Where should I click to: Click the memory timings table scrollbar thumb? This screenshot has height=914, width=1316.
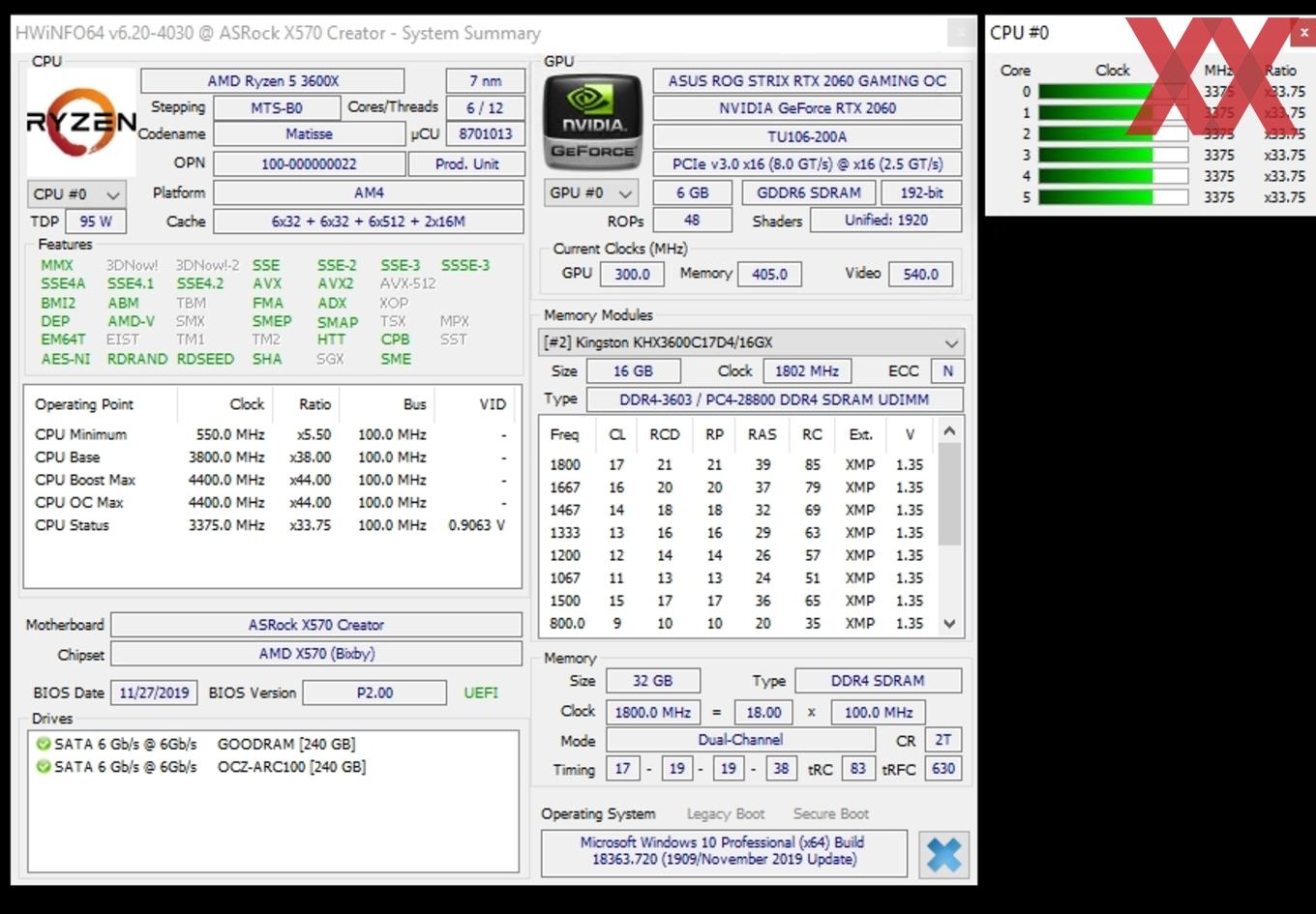coord(950,494)
